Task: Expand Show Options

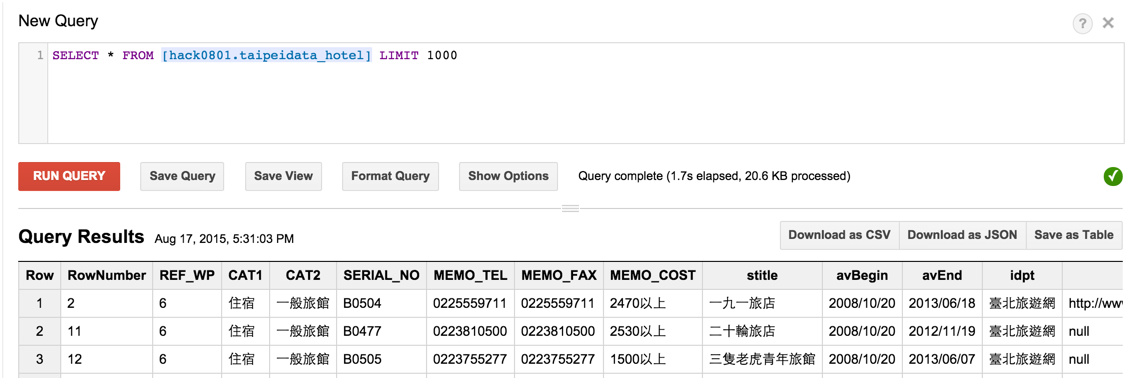Action: [508, 176]
